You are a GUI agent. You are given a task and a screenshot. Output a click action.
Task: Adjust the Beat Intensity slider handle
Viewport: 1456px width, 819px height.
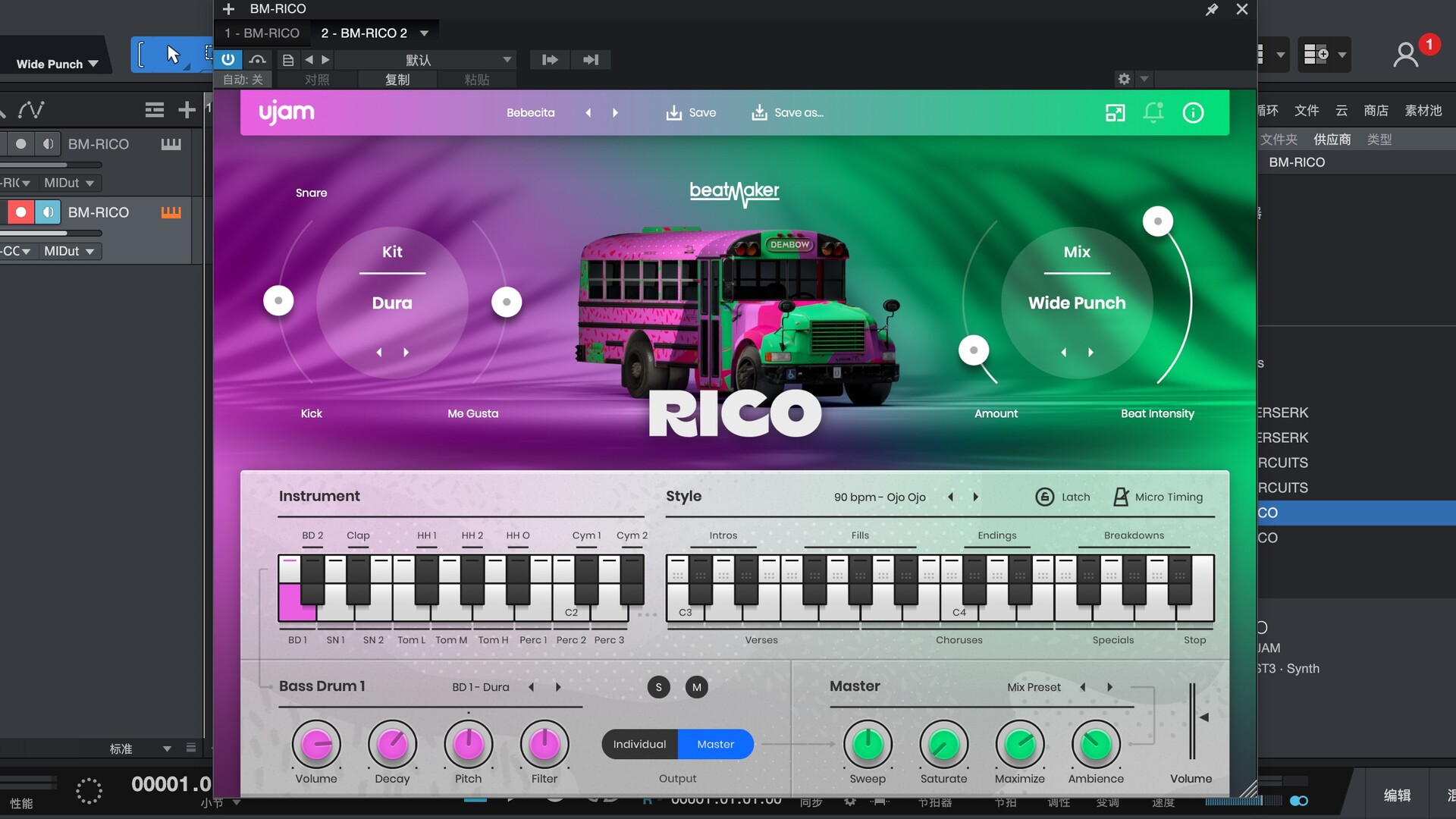click(x=1158, y=221)
